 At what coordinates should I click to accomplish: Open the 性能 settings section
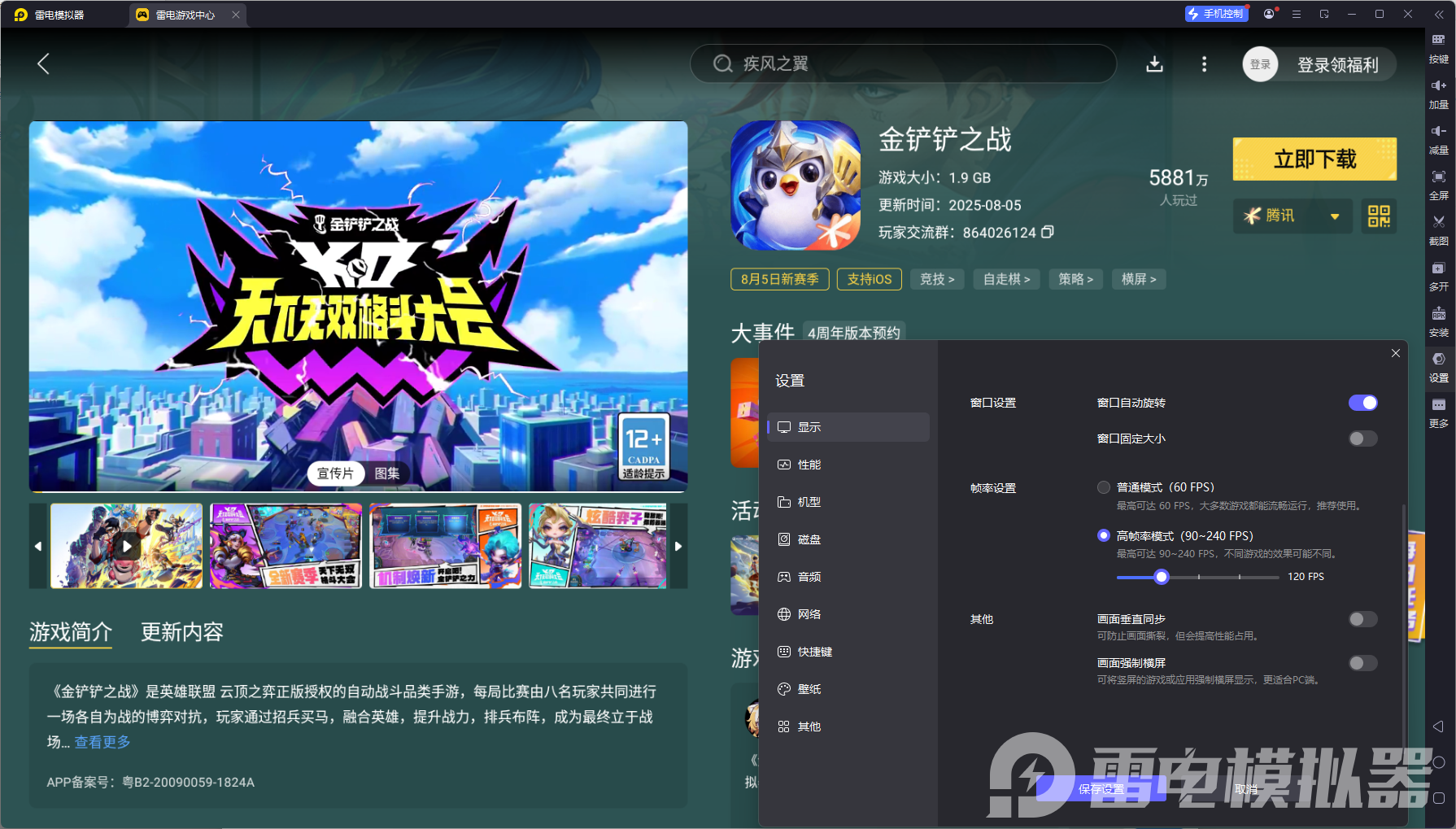[848, 465]
